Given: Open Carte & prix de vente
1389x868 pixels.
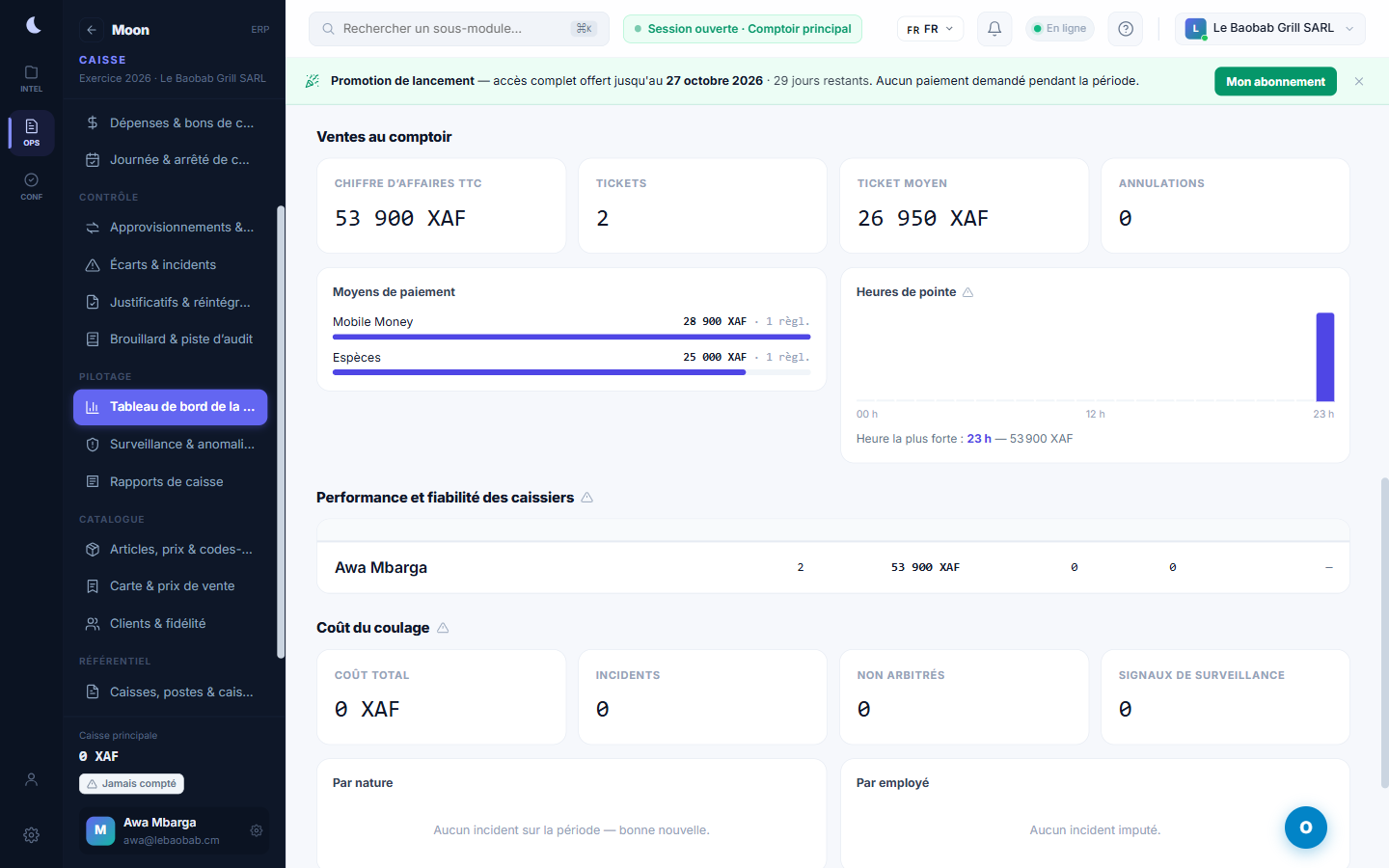Looking at the screenshot, I should pos(170,586).
